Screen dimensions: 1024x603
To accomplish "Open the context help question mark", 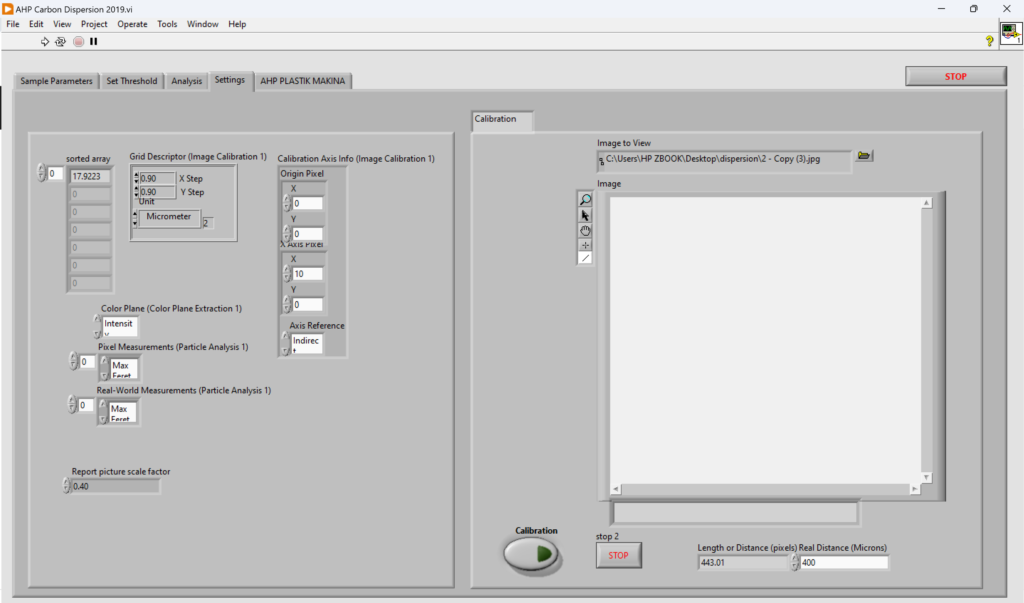I will pos(989,41).
